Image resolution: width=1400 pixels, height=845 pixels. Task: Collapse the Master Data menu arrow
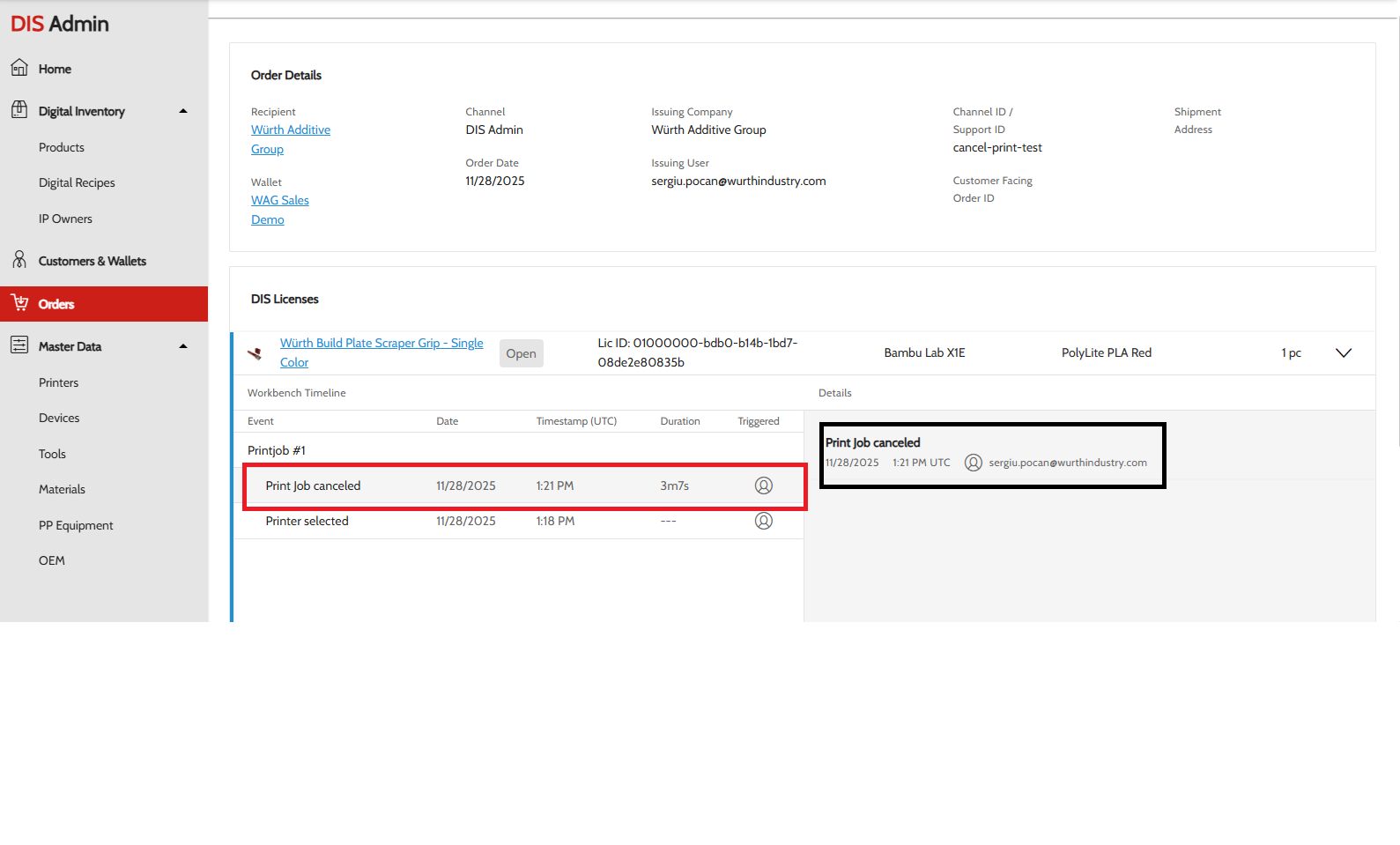(x=183, y=346)
